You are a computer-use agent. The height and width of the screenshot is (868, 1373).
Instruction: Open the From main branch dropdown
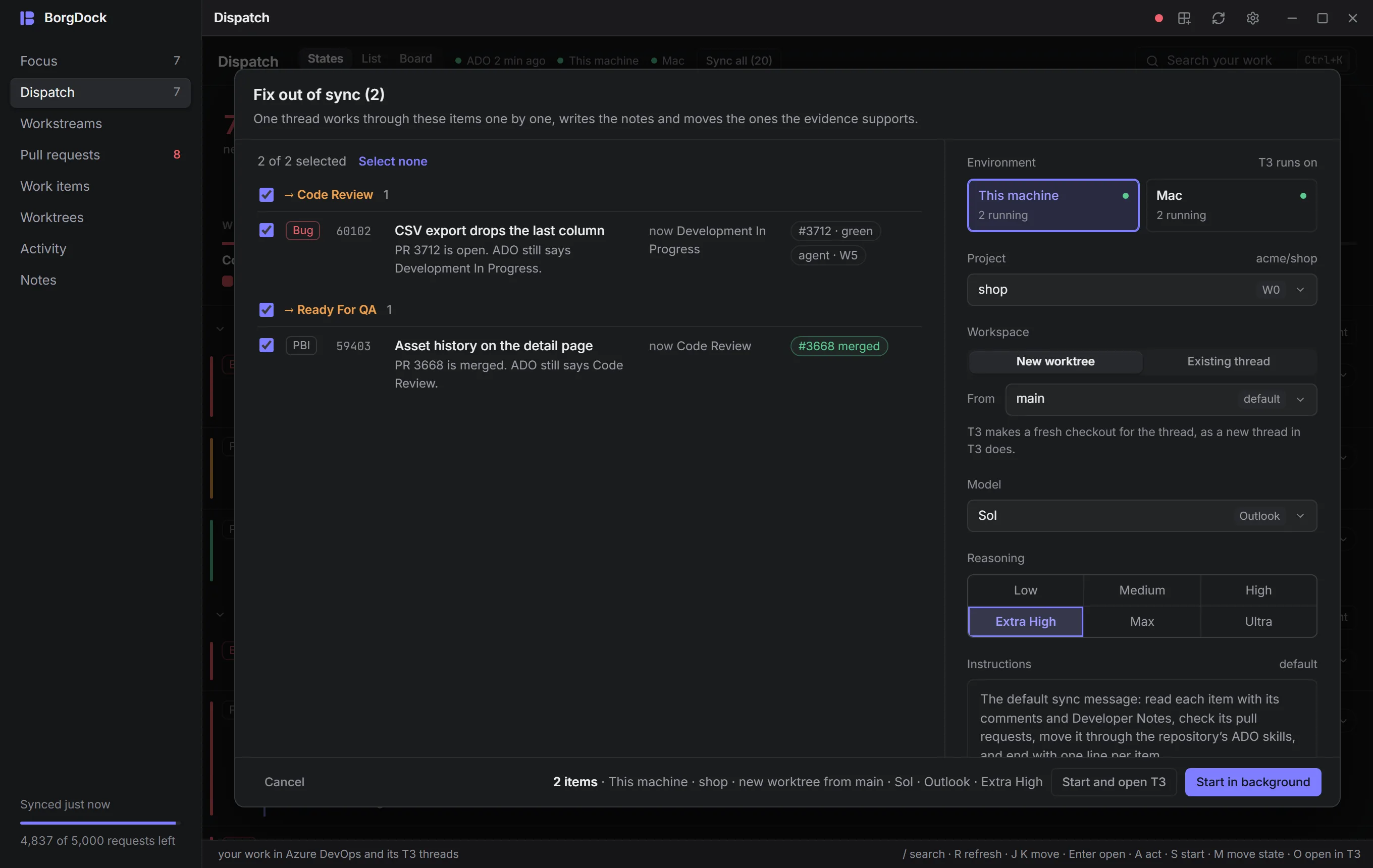pos(1161,399)
